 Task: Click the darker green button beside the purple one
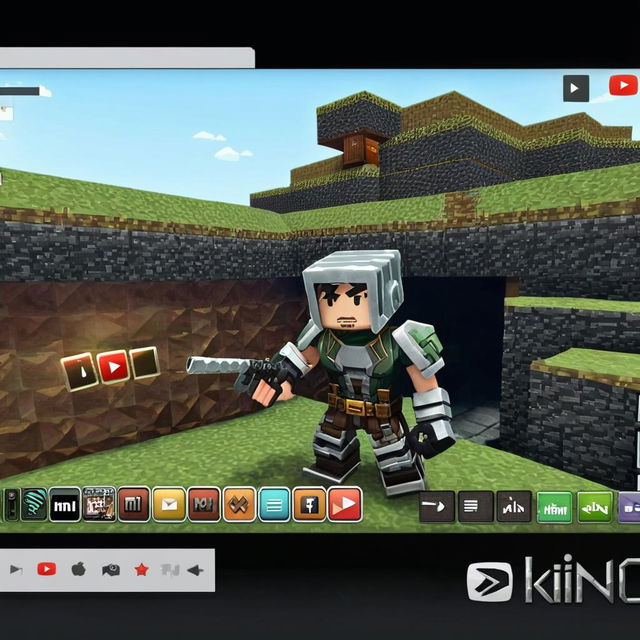pos(595,507)
